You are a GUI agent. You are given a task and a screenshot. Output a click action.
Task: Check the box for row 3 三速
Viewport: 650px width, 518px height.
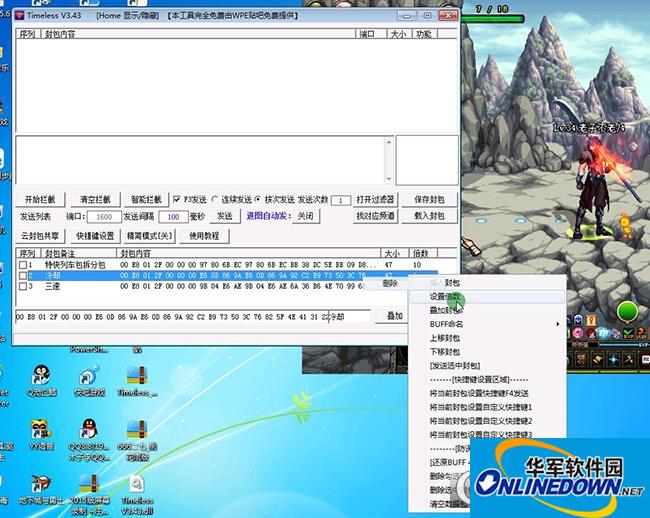click(23, 286)
